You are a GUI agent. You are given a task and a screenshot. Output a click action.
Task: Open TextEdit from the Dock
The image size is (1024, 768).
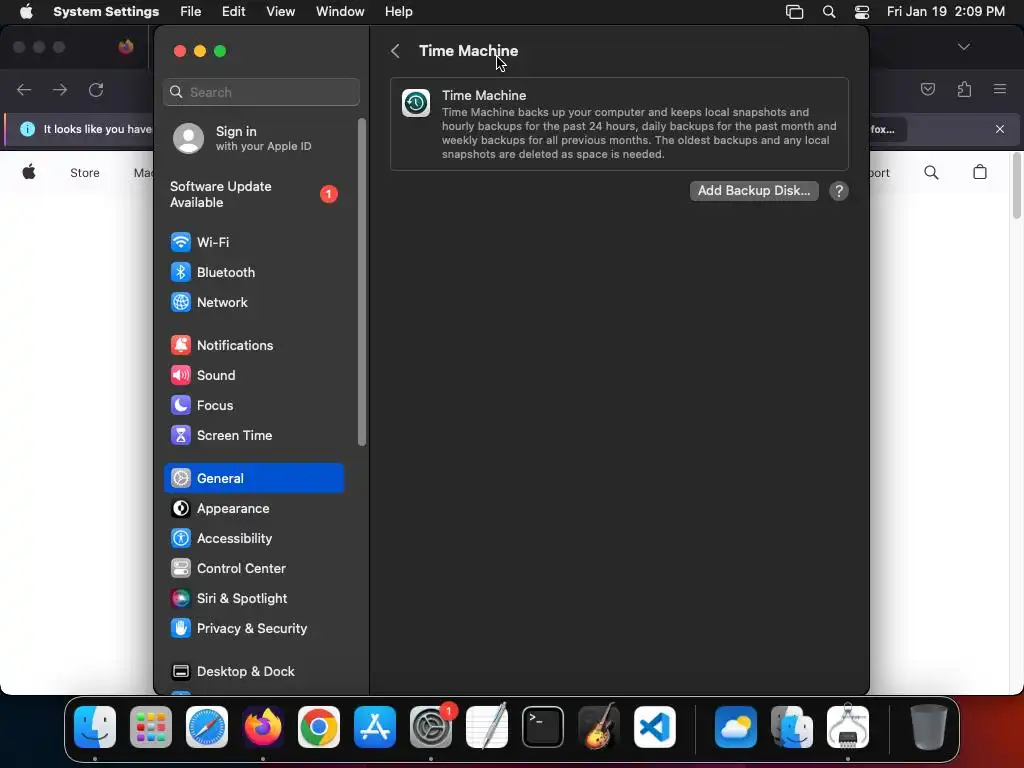(x=487, y=727)
